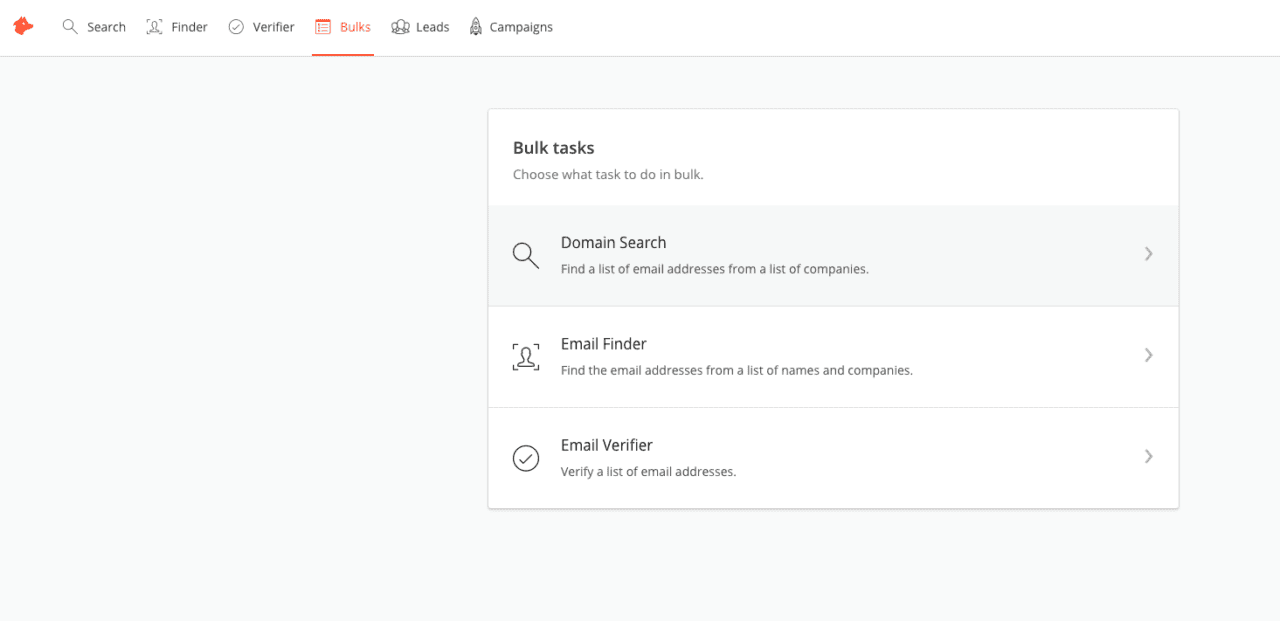Select the Email Finder row

[833, 356]
